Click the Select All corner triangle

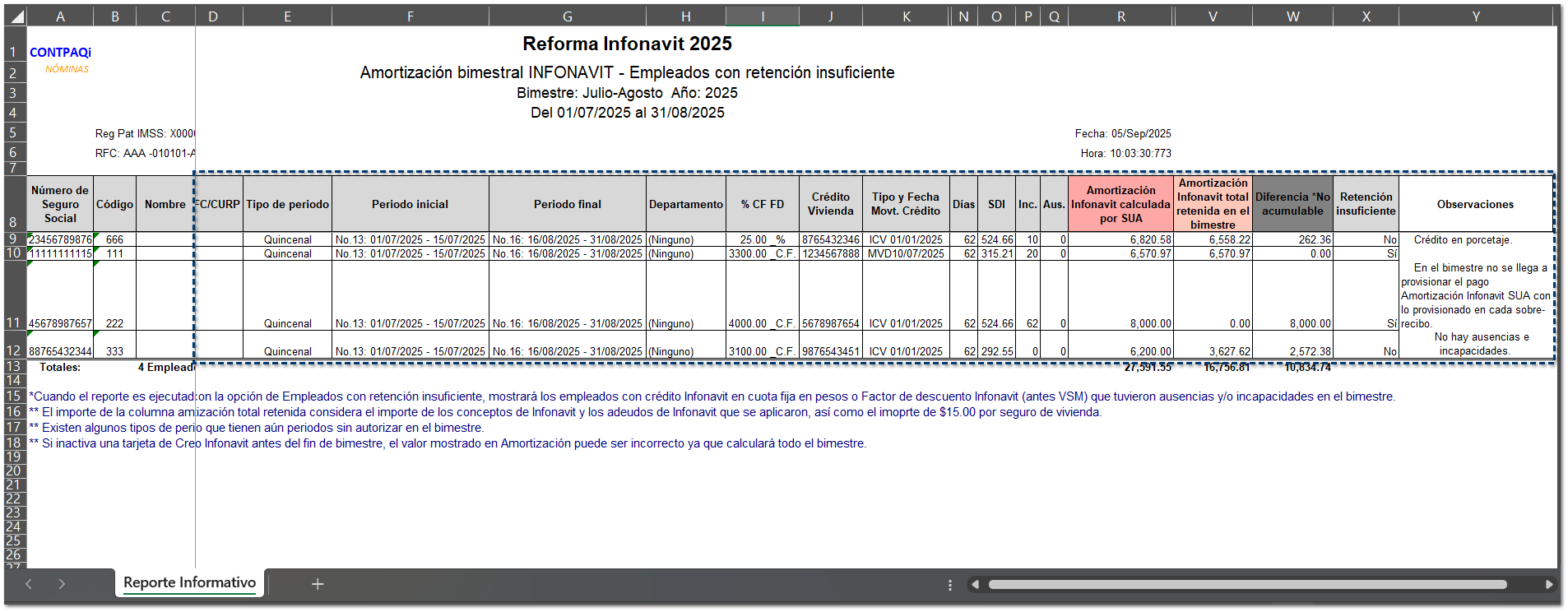pyautogui.click(x=16, y=16)
